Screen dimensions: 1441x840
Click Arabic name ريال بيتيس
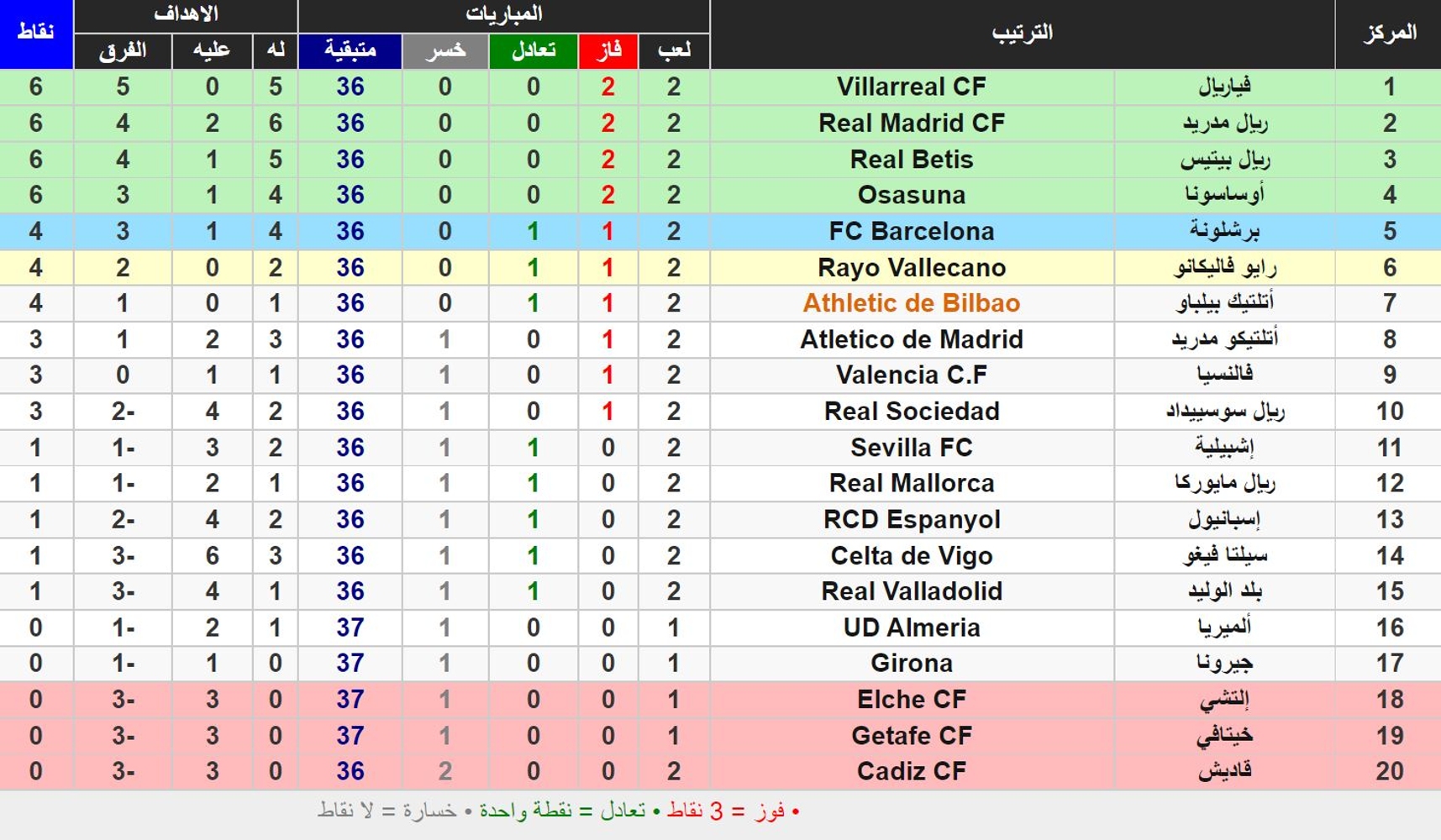point(1224,159)
